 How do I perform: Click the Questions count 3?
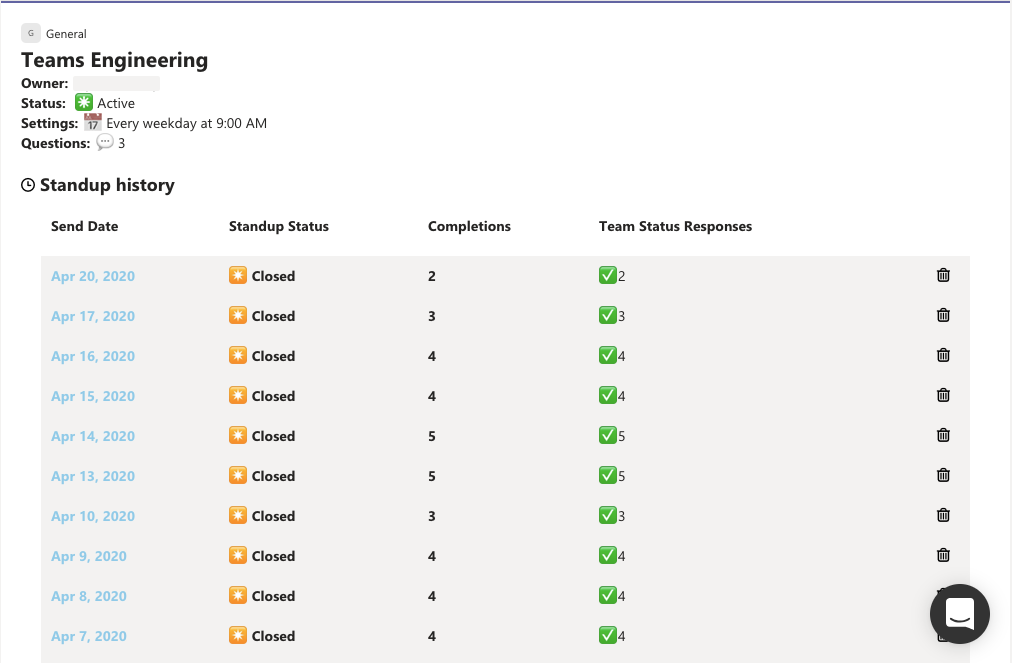[121, 143]
